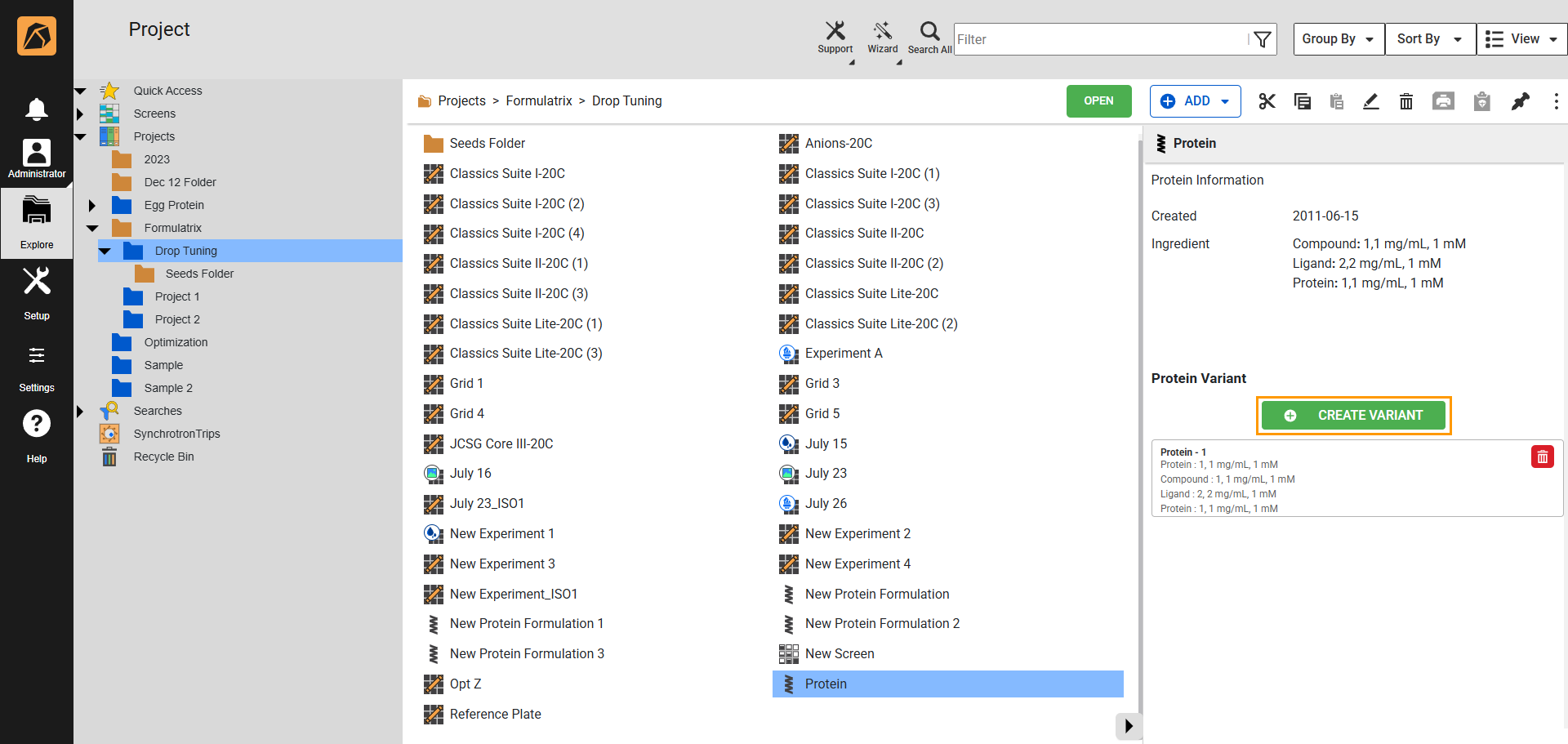This screenshot has height=744, width=1568.
Task: Click the clipboard export icon
Action: click(x=1481, y=101)
